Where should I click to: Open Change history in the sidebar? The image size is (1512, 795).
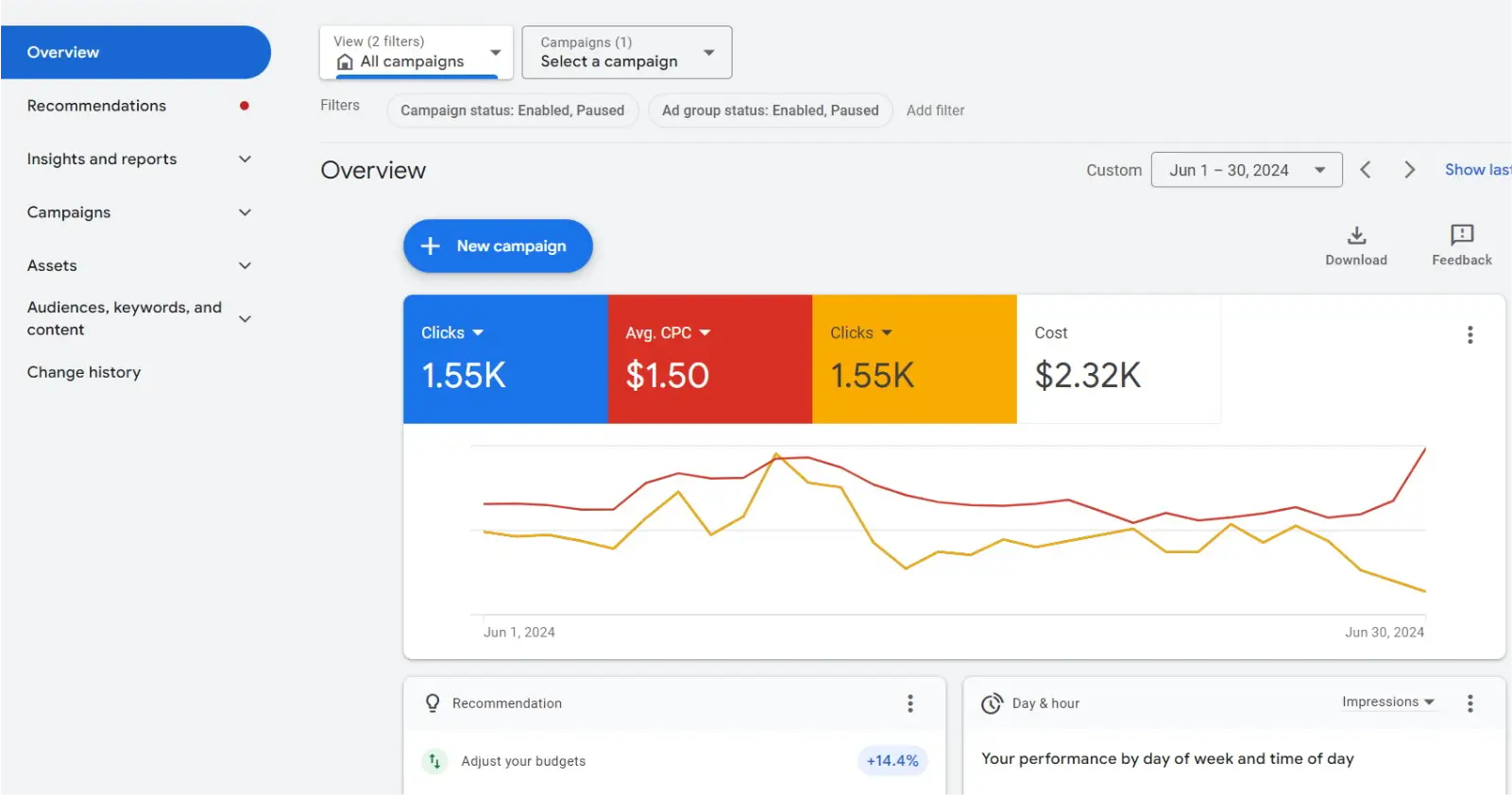84,372
